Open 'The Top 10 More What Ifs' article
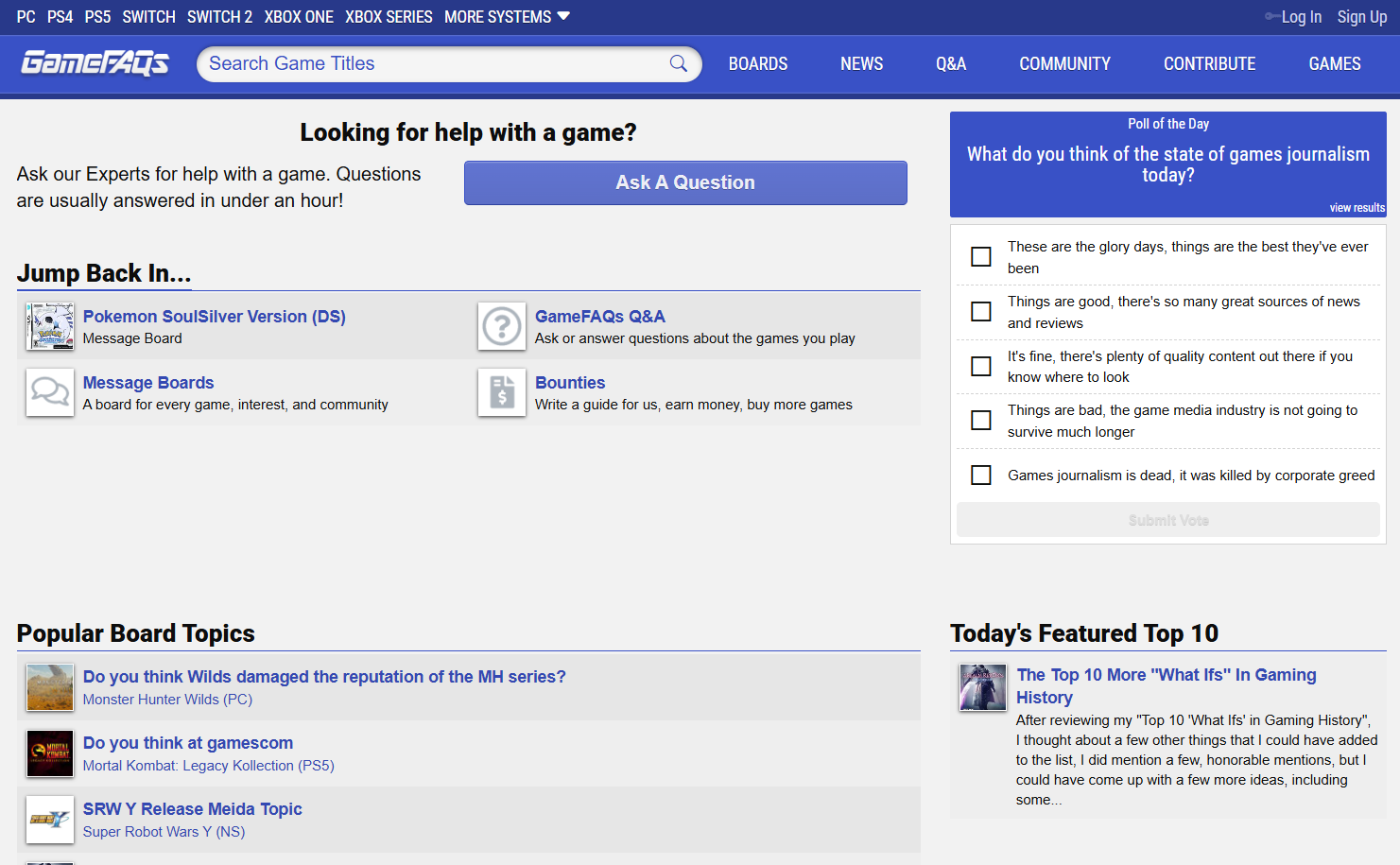 pyautogui.click(x=1167, y=686)
